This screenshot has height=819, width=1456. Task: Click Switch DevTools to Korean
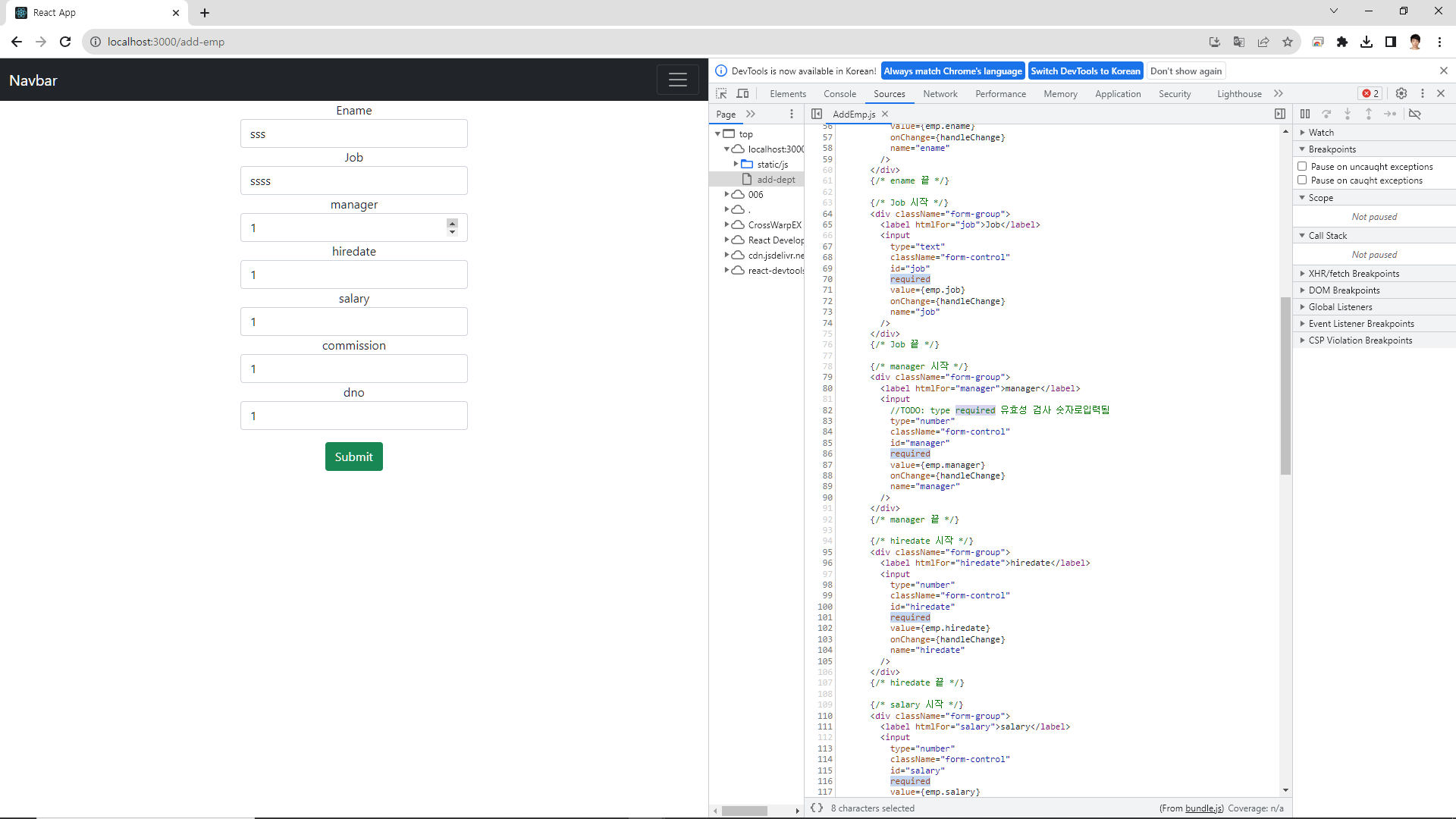pyautogui.click(x=1085, y=71)
